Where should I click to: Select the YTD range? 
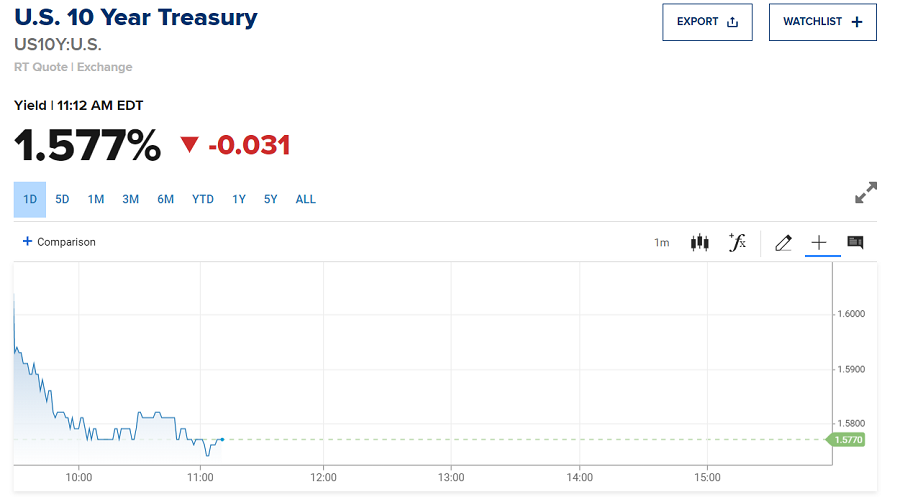click(203, 199)
